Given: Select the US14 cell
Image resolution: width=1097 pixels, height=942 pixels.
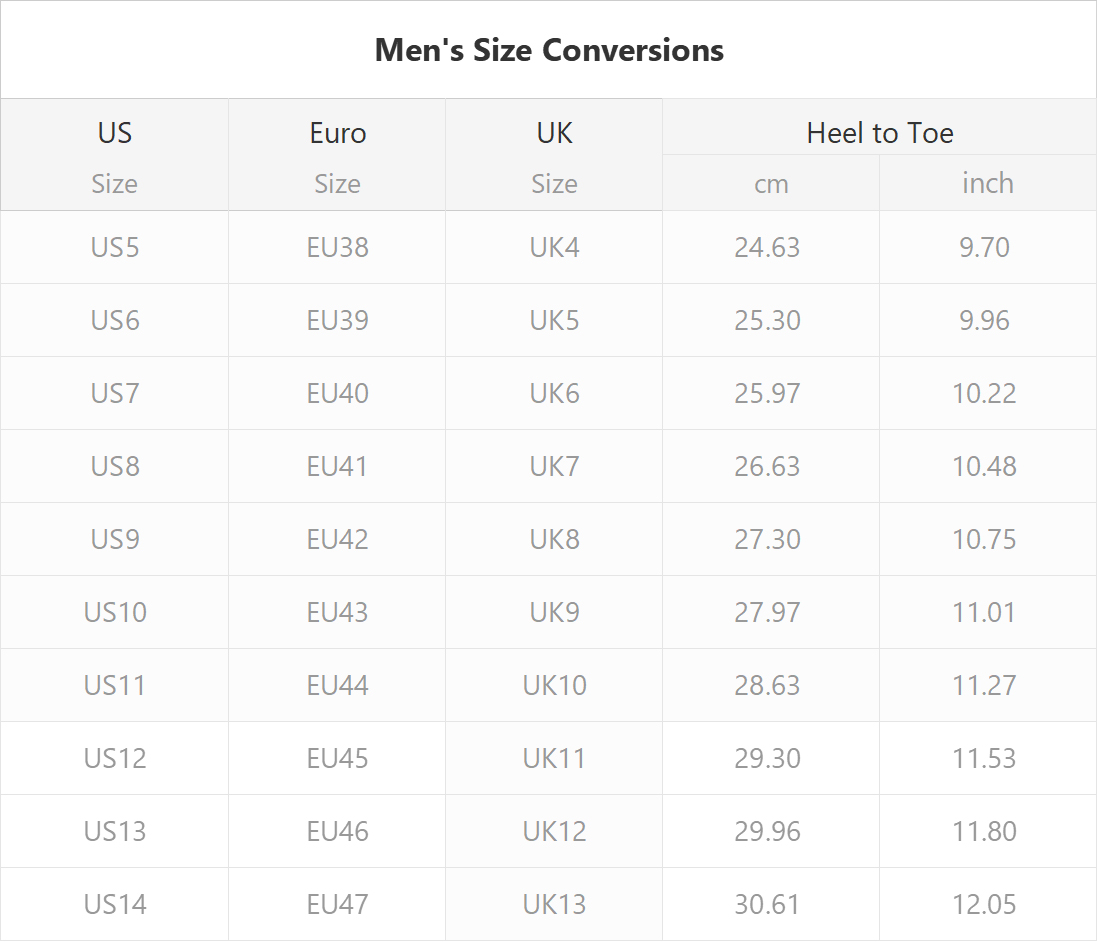Looking at the screenshot, I should pyautogui.click(x=114, y=904).
